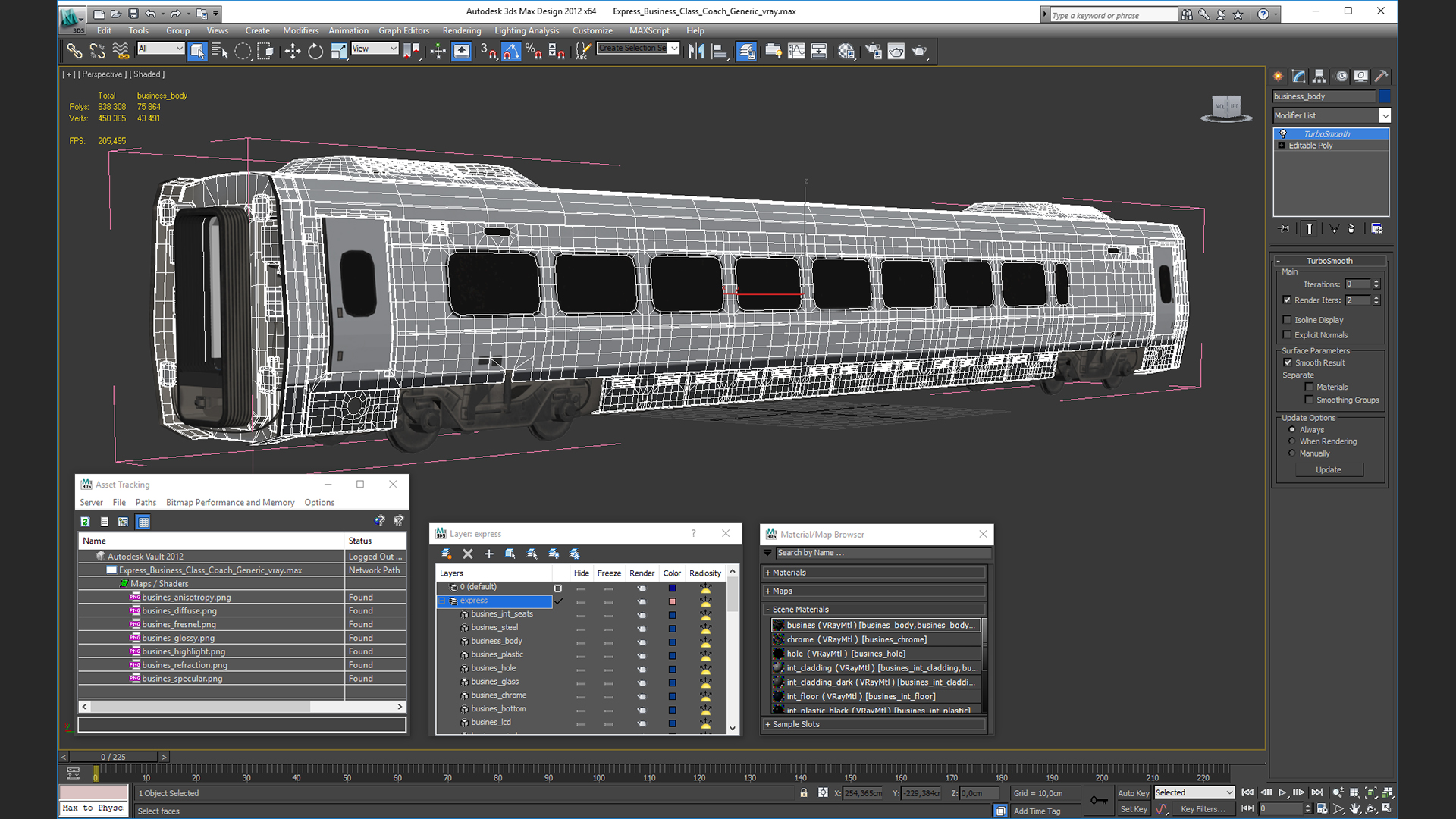This screenshot has width=1456, height=819.
Task: Click the Render Setup teapot icon
Action: [x=874, y=51]
